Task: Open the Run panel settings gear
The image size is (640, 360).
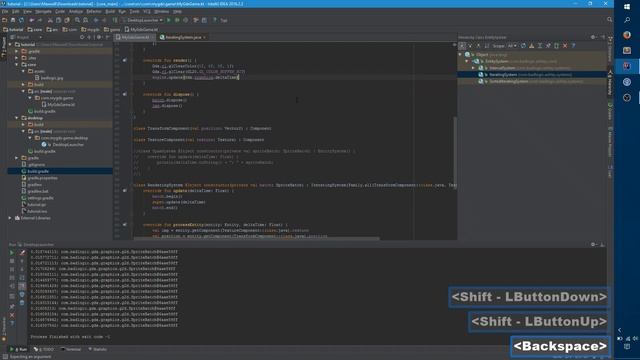Action: tap(593, 244)
